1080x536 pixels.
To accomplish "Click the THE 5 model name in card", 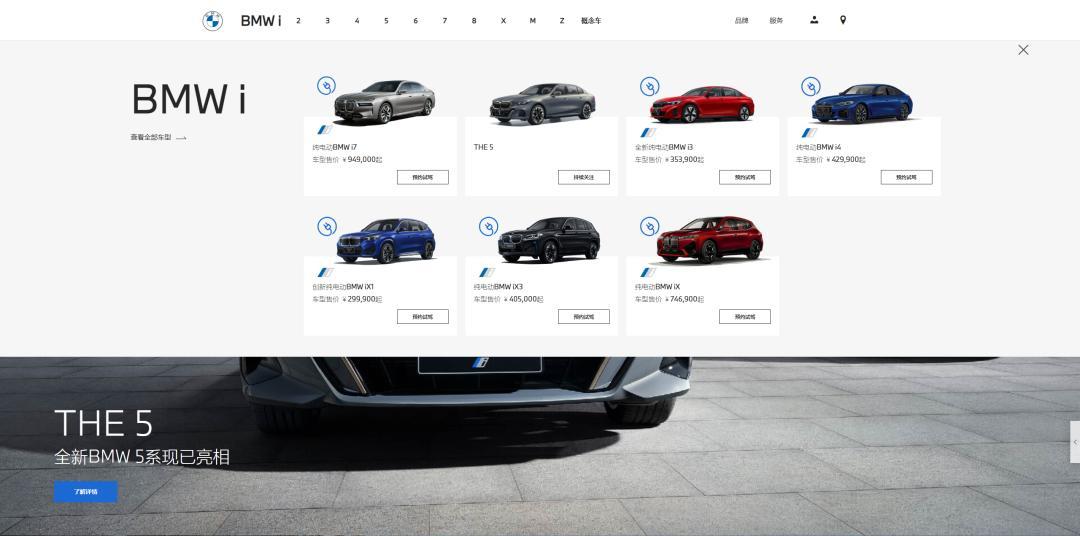I will pyautogui.click(x=484, y=147).
